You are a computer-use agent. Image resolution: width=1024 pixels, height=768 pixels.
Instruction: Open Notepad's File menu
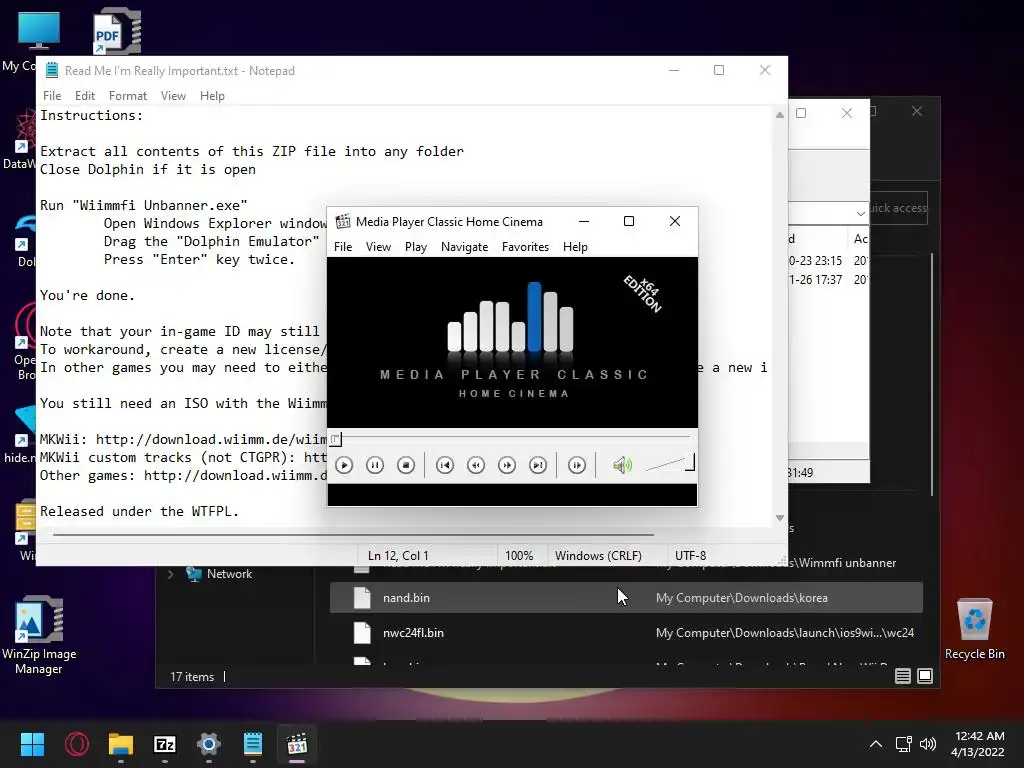[52, 96]
